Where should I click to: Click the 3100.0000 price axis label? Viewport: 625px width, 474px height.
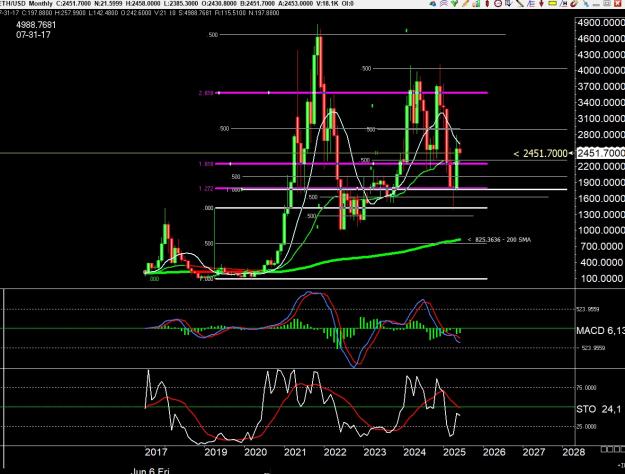[x=601, y=119]
